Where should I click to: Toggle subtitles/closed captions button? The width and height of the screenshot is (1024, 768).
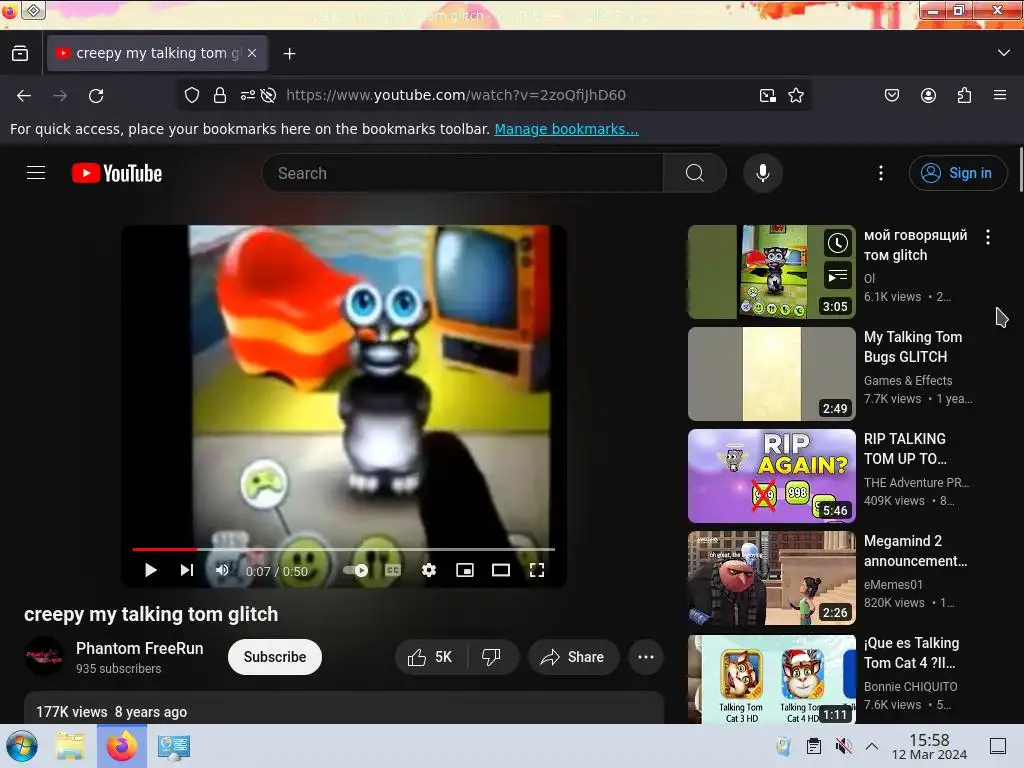coord(392,570)
